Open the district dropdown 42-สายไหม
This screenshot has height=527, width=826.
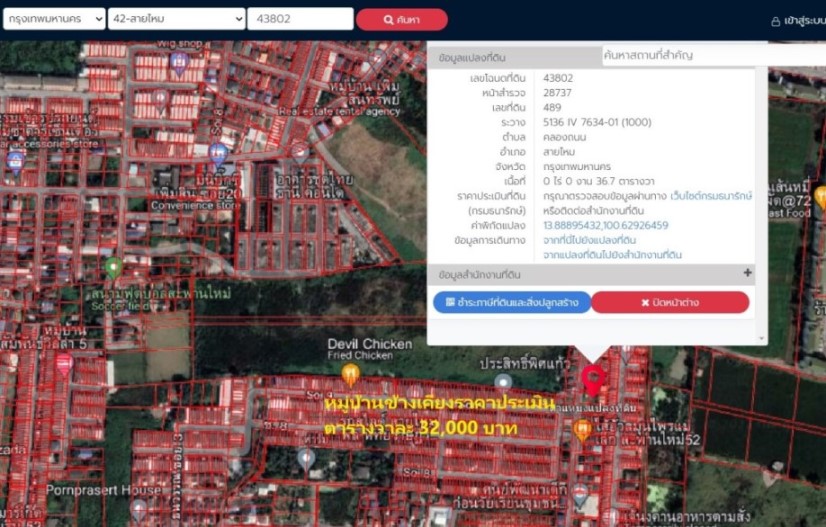point(176,19)
